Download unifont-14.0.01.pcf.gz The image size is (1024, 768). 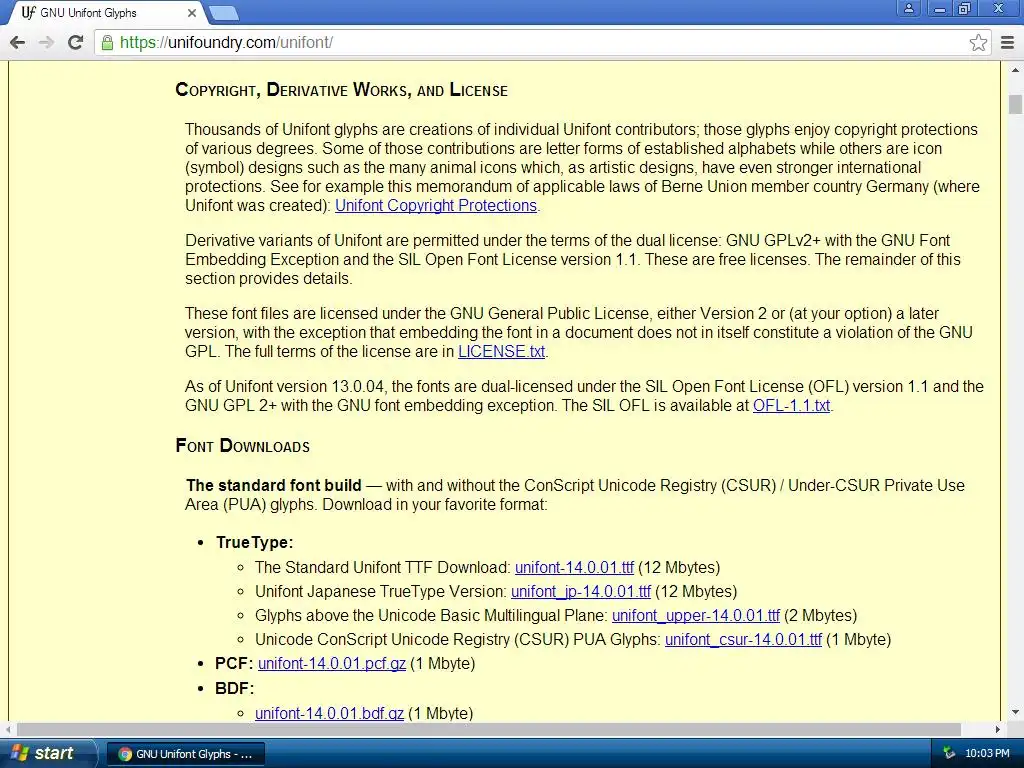(332, 664)
